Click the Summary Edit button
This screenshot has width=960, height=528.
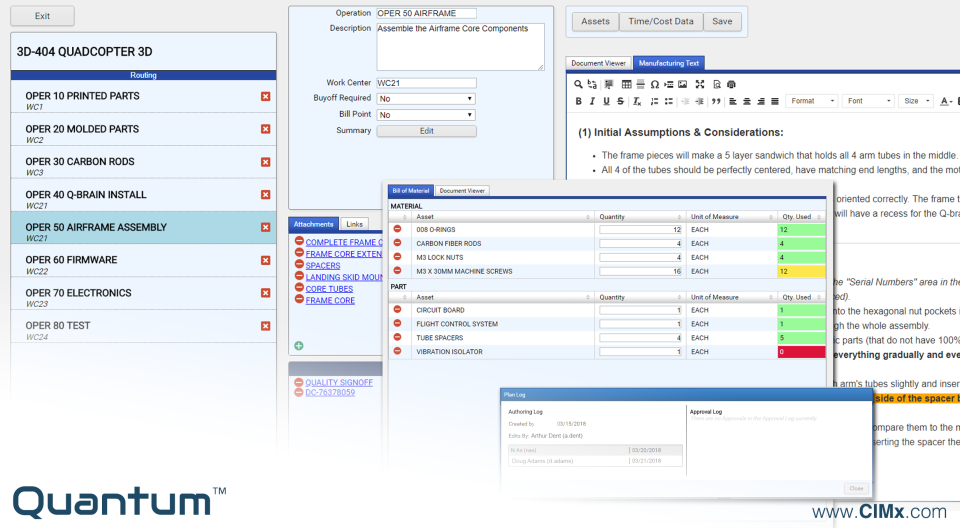[427, 131]
